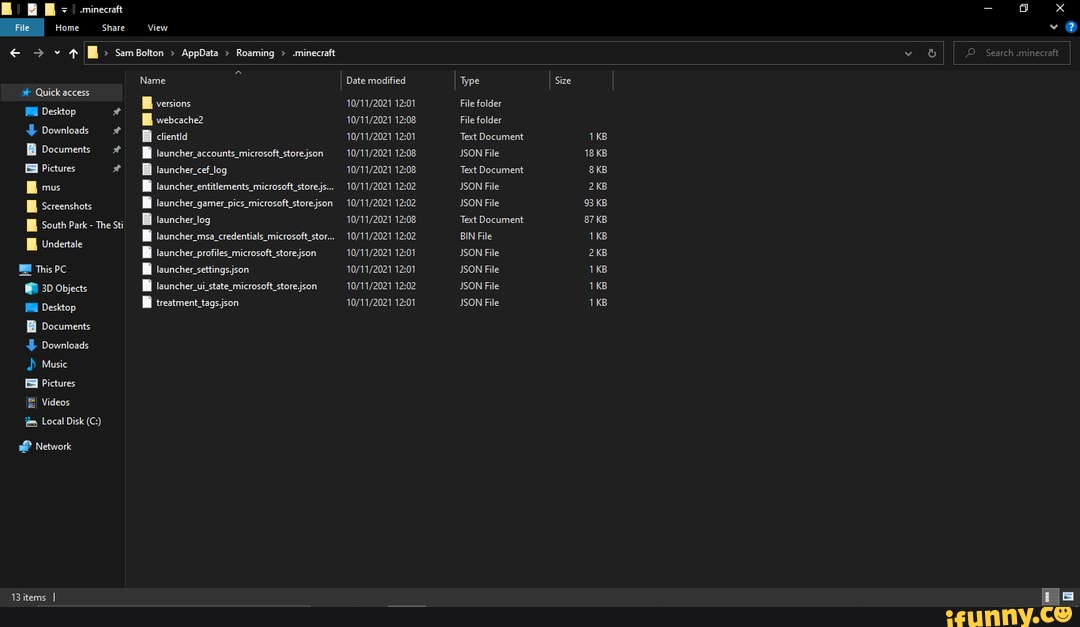This screenshot has width=1080, height=627.
Task: Click Local Disk (C:) in the sidebar
Action: coord(70,421)
